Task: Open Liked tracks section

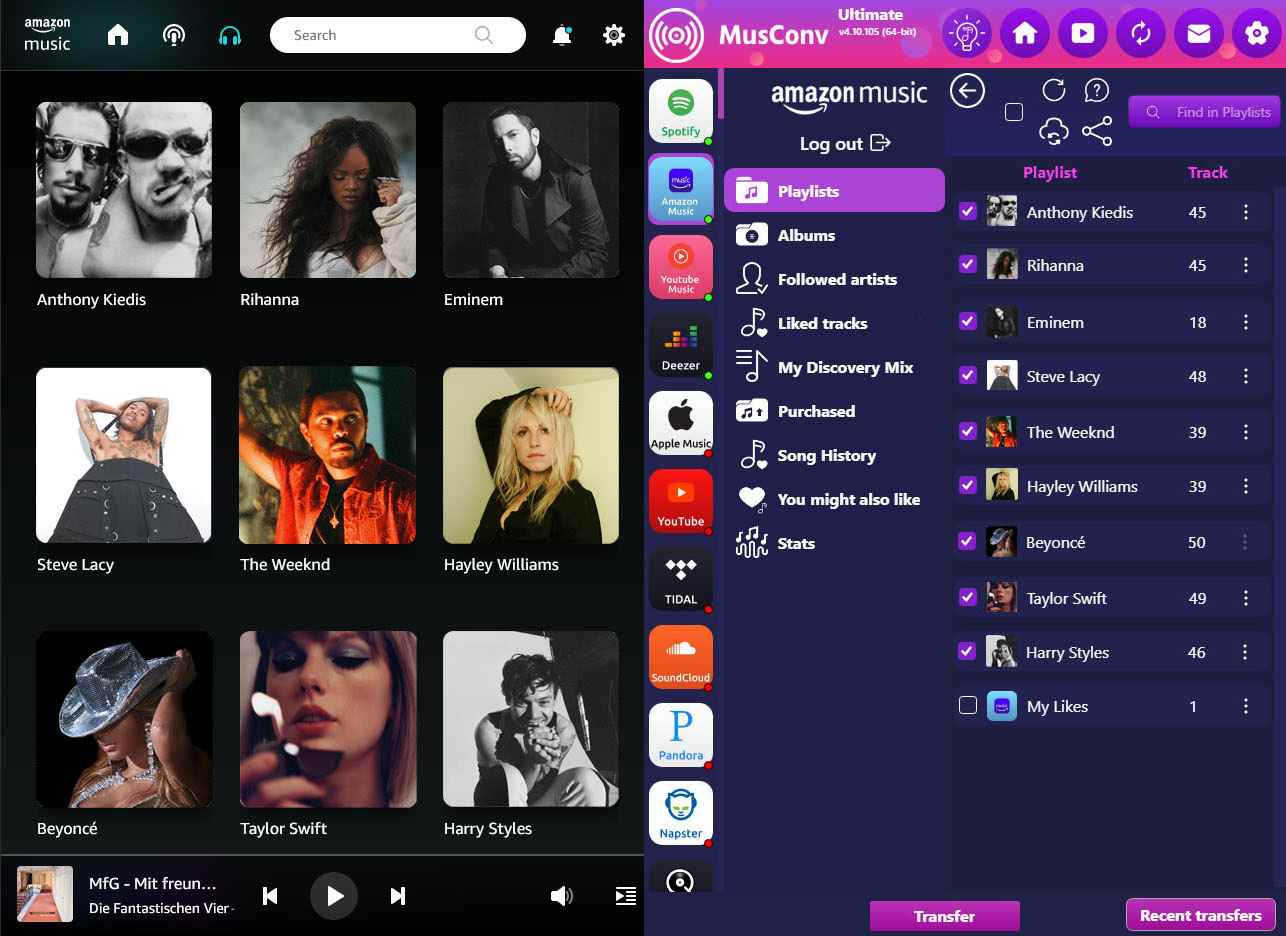Action: click(834, 323)
